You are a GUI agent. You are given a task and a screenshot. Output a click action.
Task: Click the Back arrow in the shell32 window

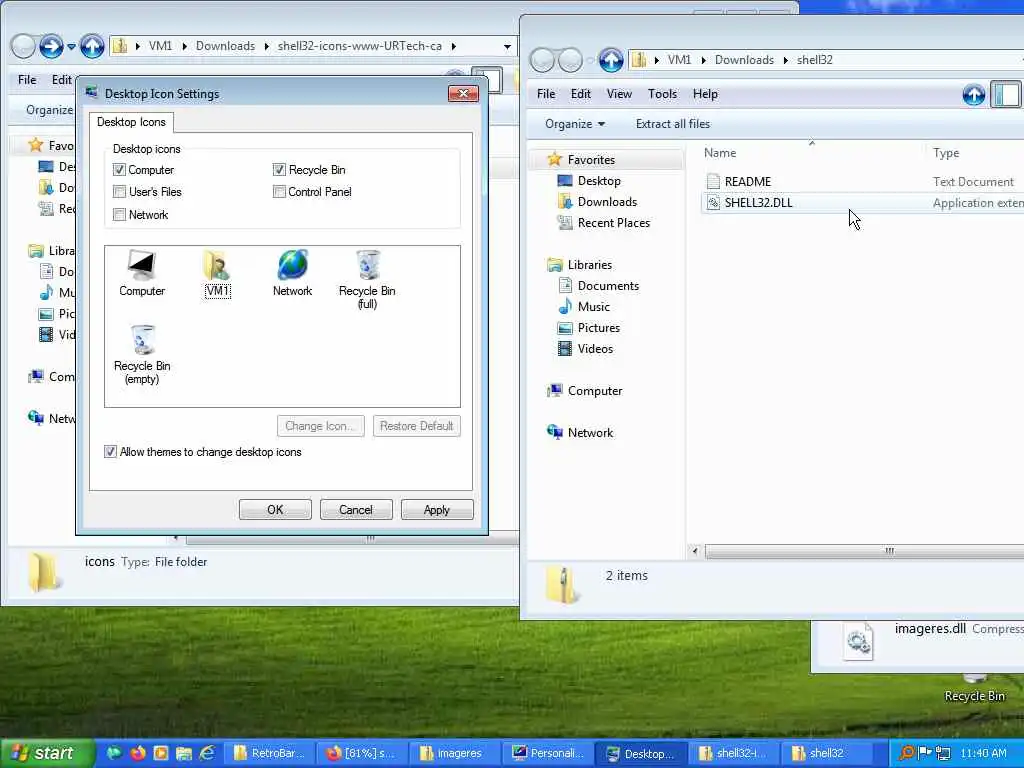click(542, 60)
